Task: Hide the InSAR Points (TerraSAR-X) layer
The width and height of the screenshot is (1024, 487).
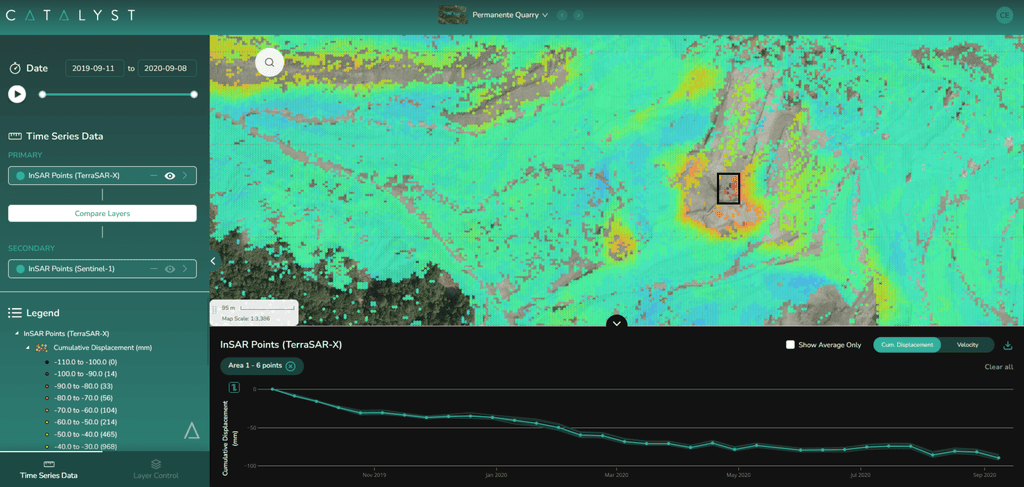Action: (170, 176)
